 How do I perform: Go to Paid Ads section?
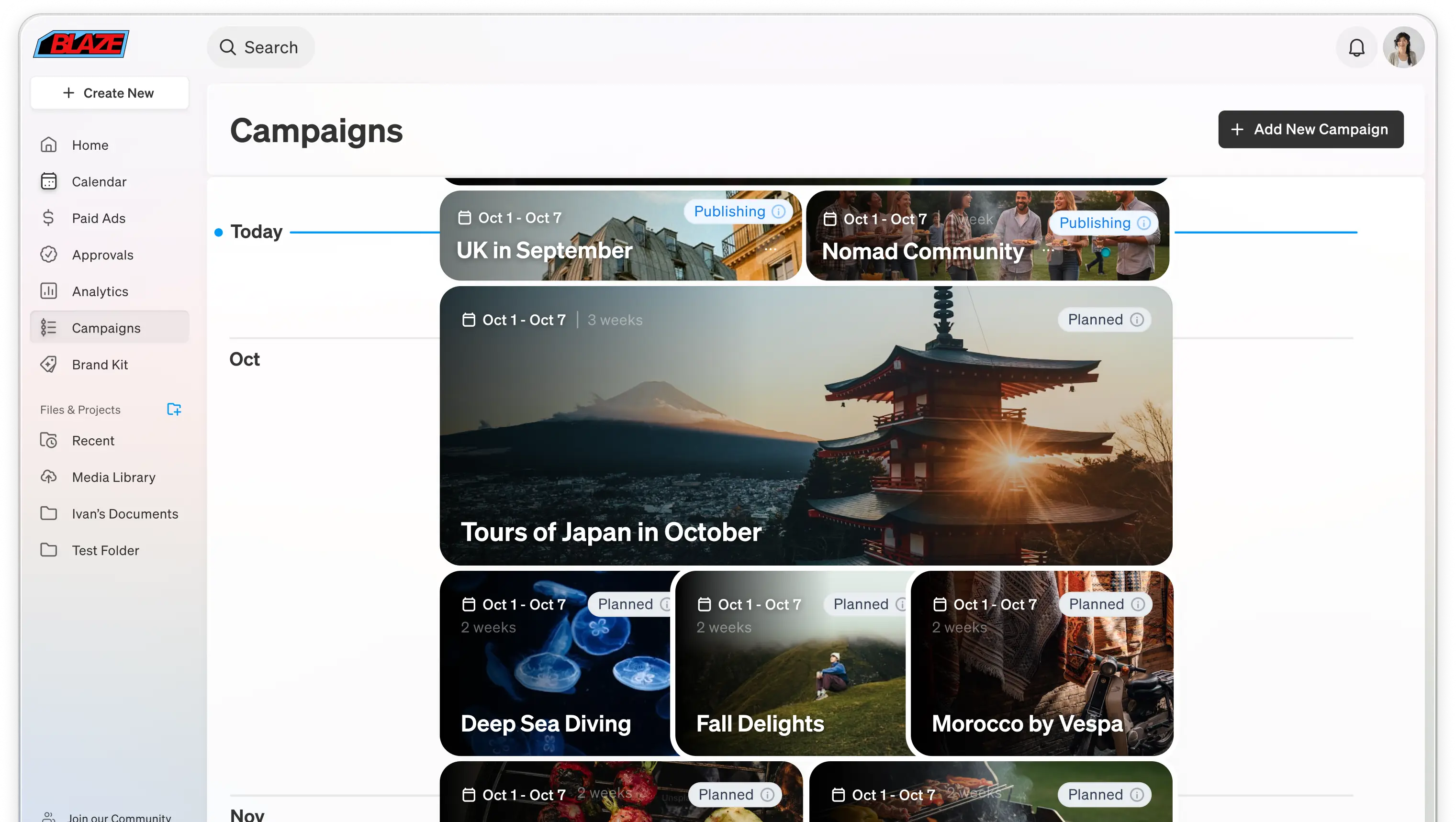(x=98, y=218)
